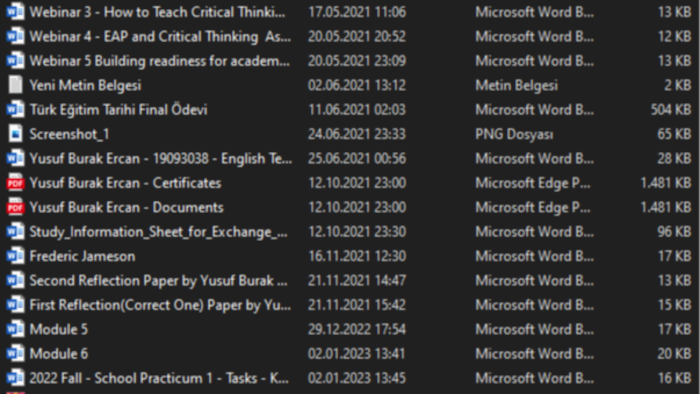Screen dimensions: 700x394
Task: Click date 20.05.2021 20:52
Action: pos(357,37)
